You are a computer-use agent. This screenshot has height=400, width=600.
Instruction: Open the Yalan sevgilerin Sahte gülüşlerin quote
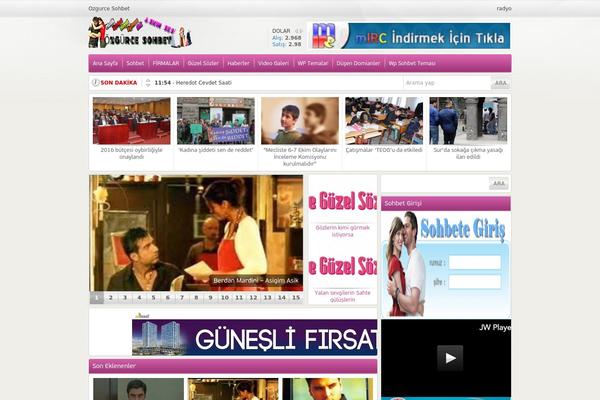point(342,296)
